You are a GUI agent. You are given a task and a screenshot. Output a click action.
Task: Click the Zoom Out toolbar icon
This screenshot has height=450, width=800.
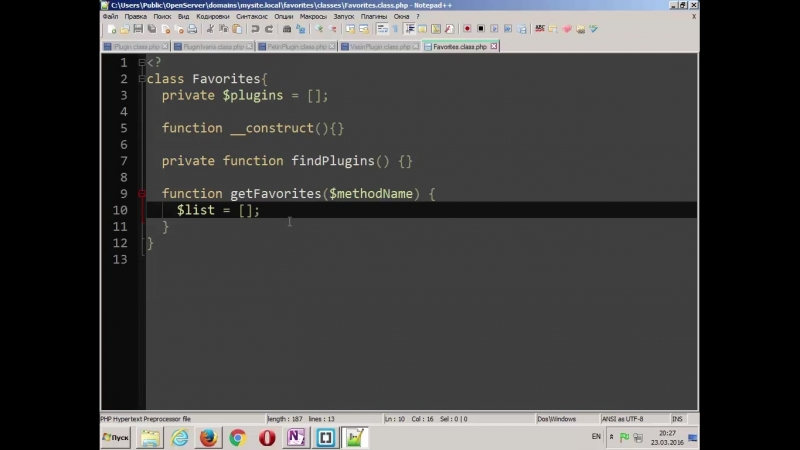(x=333, y=29)
